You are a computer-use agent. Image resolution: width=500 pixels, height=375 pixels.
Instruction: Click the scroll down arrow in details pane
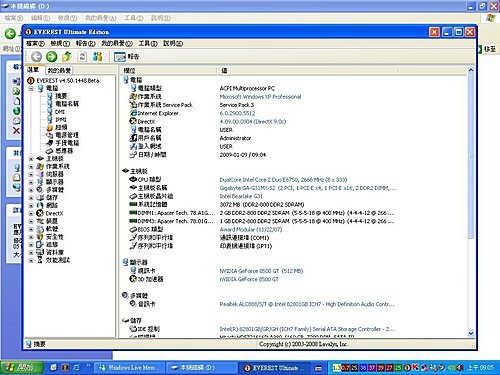pyautogui.click(x=471, y=333)
